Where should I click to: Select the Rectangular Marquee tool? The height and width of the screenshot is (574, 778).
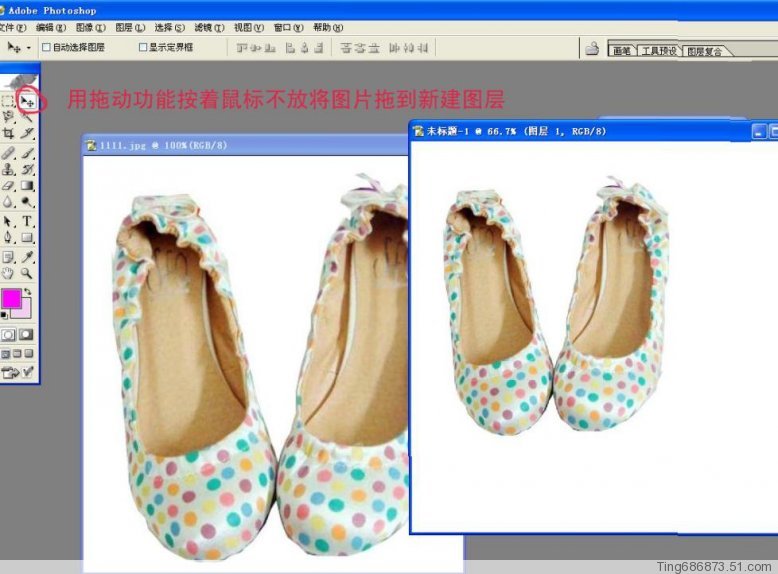pos(8,102)
